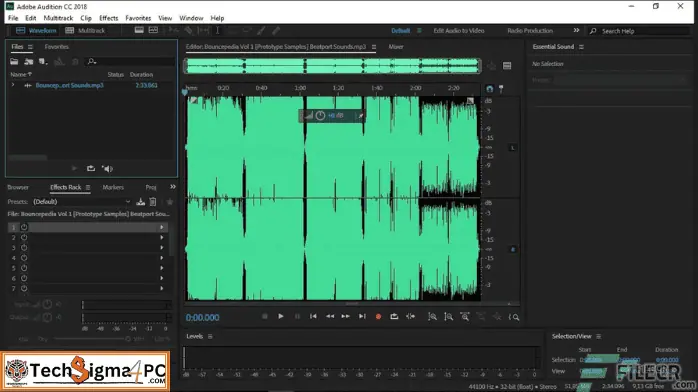
Task: Open the Effects menu
Action: pyautogui.click(x=109, y=18)
